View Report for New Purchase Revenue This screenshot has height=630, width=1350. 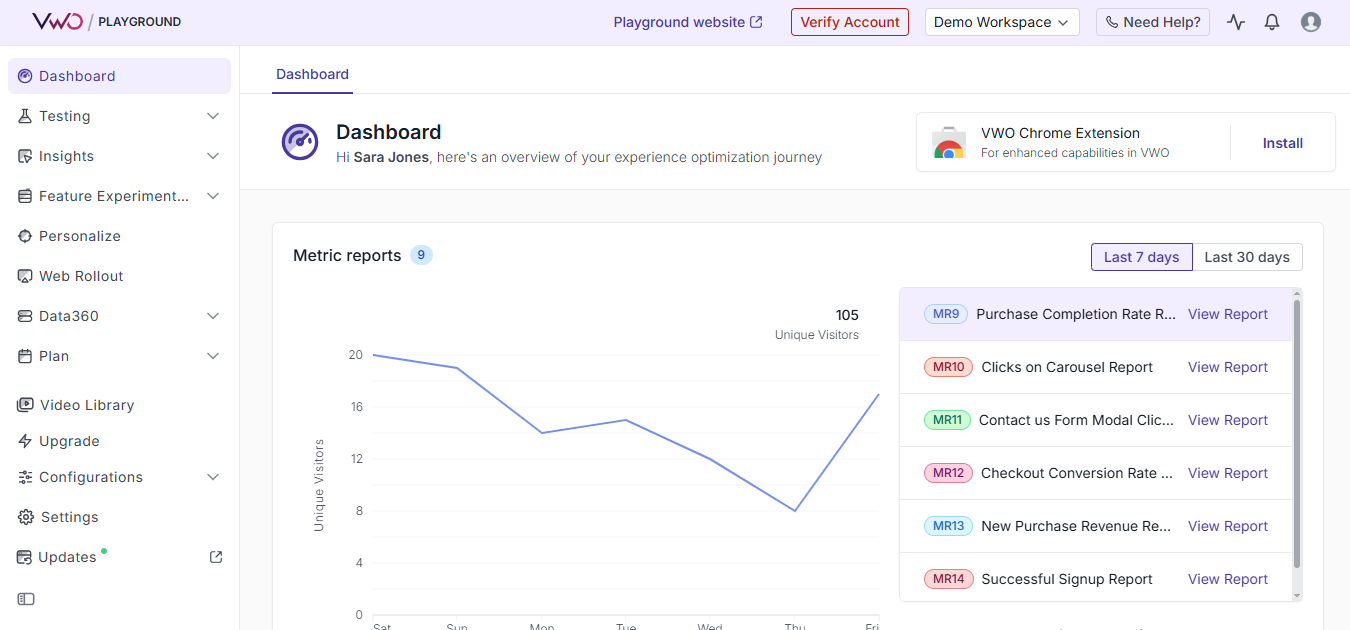click(x=1228, y=526)
